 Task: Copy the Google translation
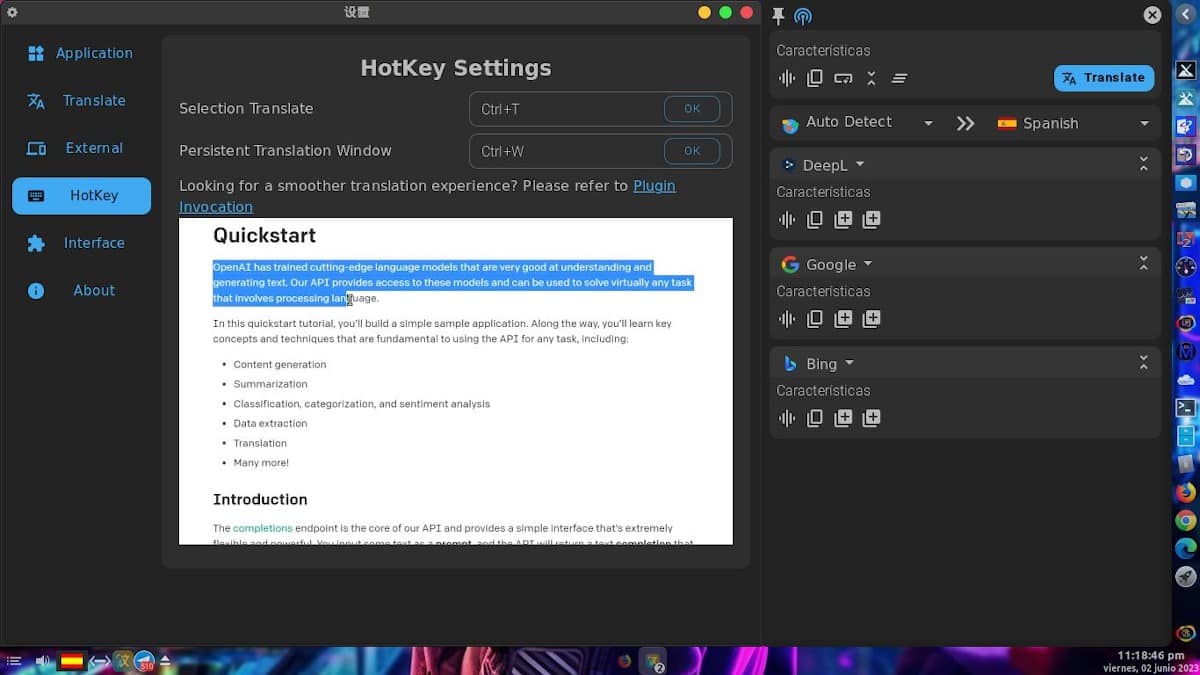815,319
